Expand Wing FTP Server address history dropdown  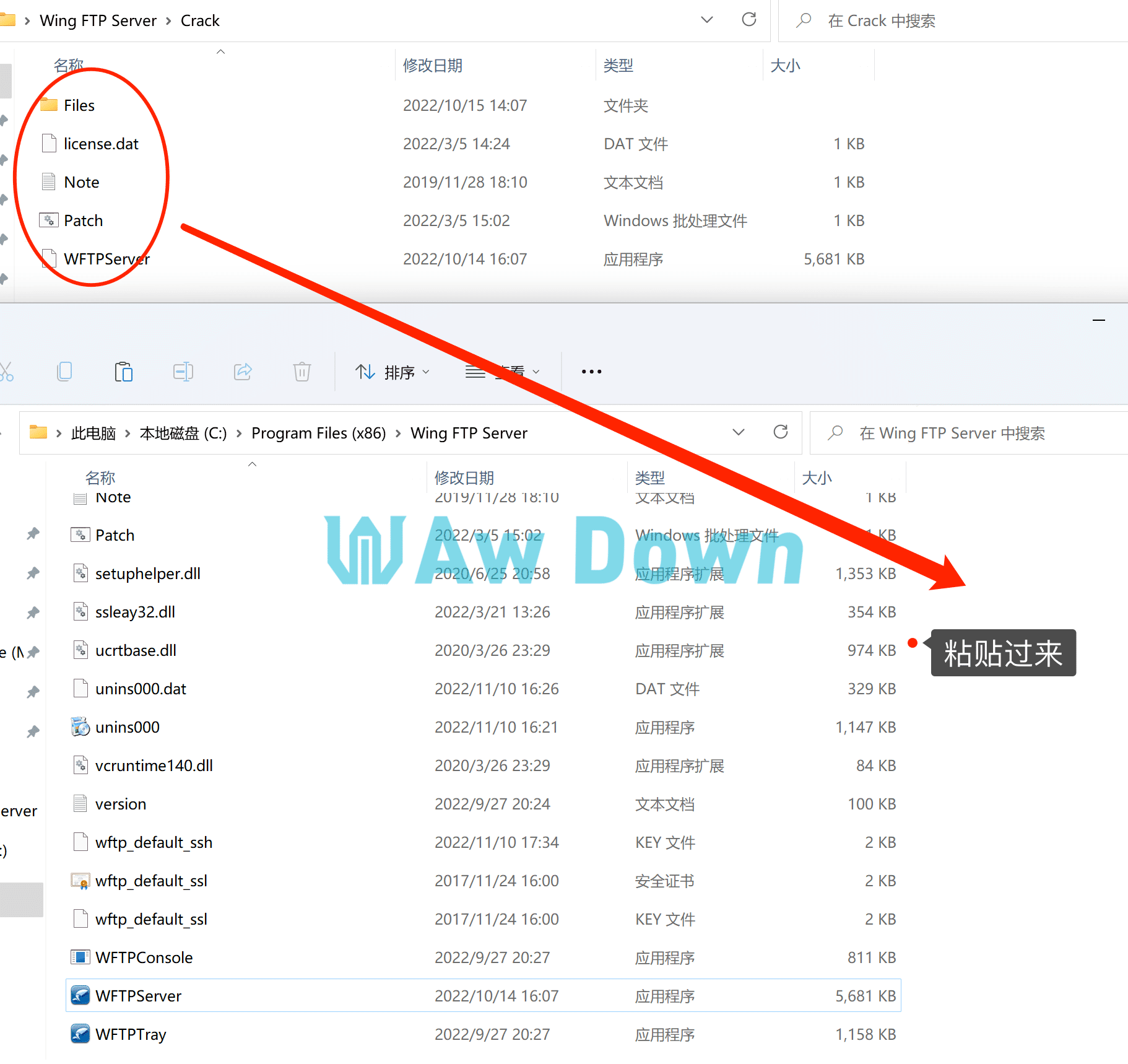[738, 432]
